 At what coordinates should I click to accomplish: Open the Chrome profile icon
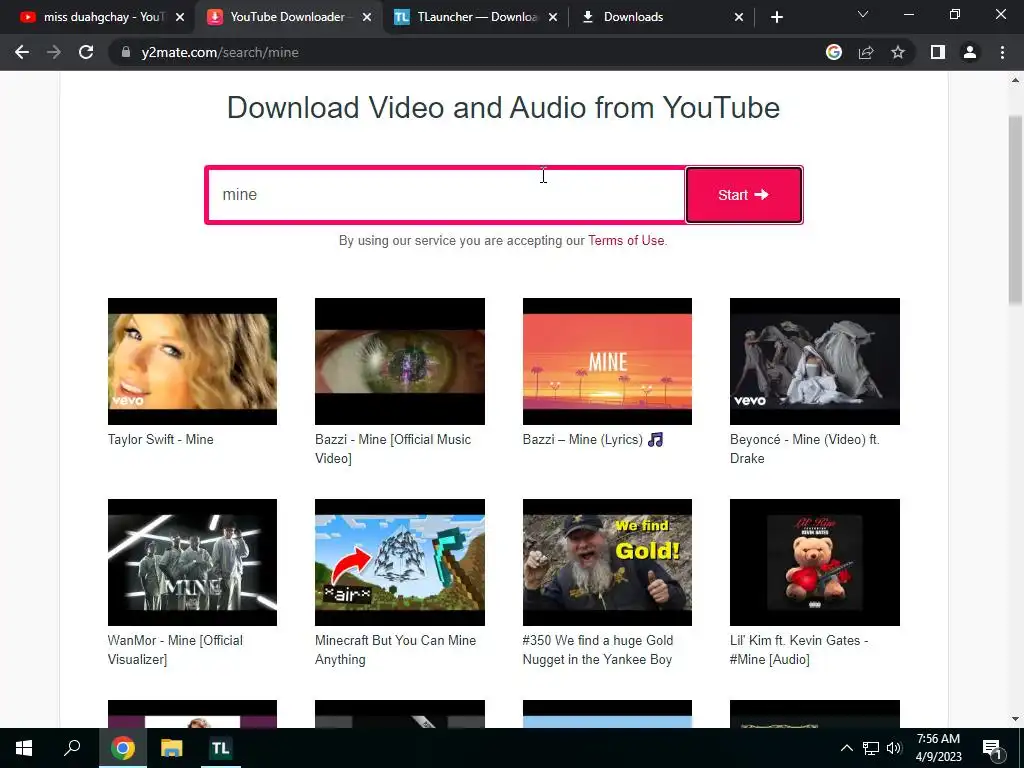click(970, 52)
